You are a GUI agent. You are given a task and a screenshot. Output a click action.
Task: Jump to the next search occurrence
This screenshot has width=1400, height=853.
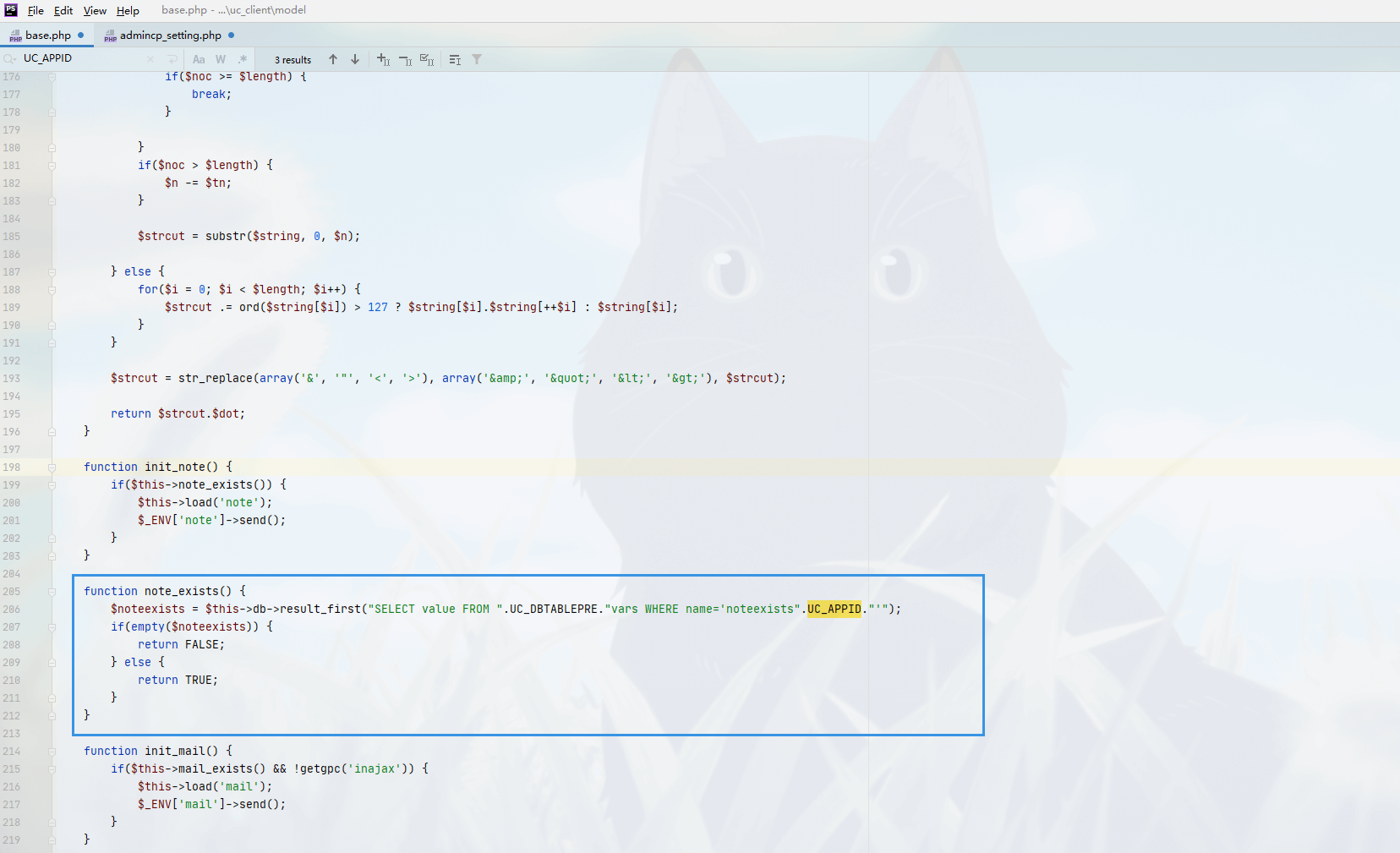tap(355, 59)
